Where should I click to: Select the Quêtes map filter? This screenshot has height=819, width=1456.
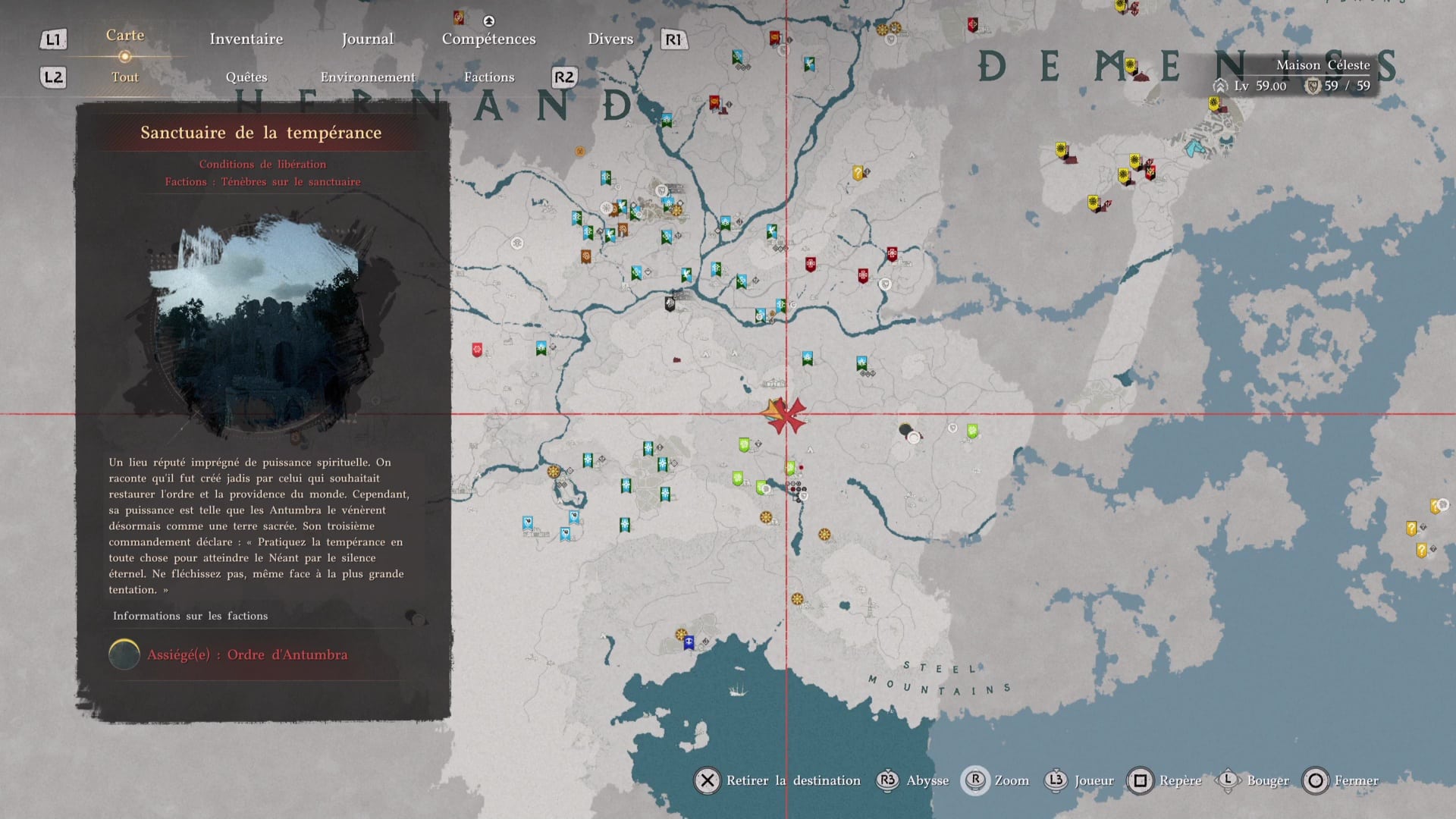246,77
